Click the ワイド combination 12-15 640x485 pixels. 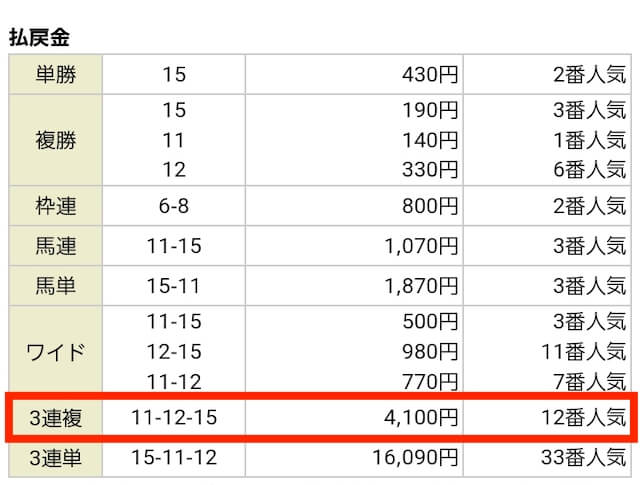pyautogui.click(x=174, y=352)
